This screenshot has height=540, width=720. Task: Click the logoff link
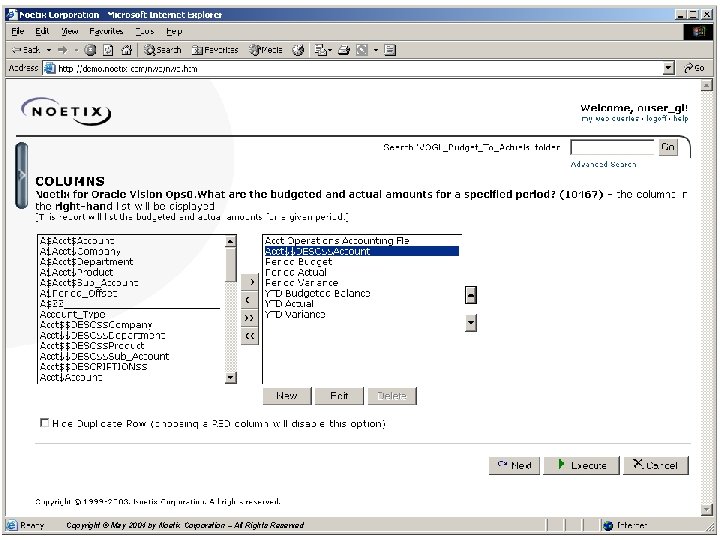coord(657,118)
